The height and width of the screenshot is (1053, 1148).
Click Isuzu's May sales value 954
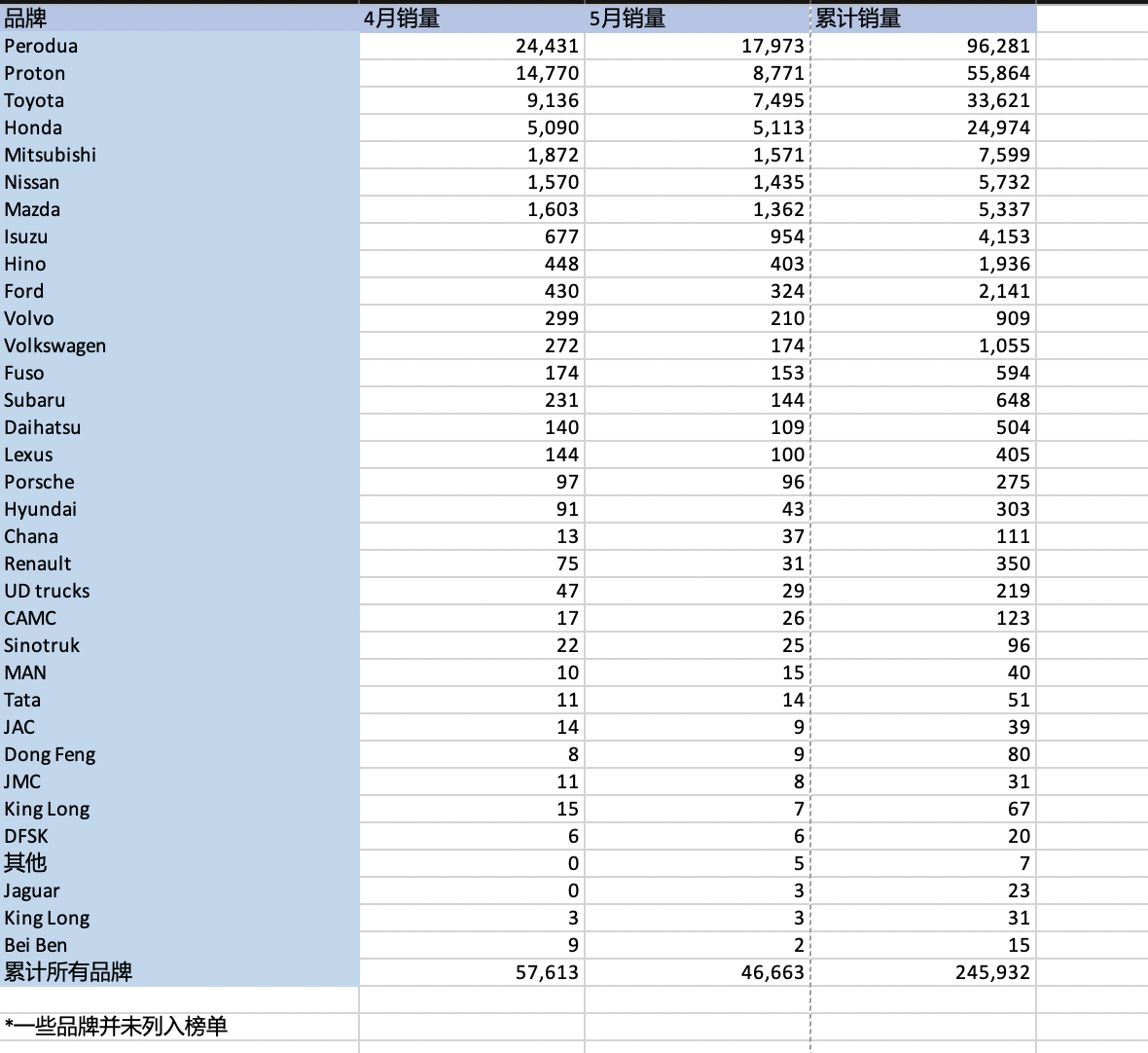pos(697,236)
